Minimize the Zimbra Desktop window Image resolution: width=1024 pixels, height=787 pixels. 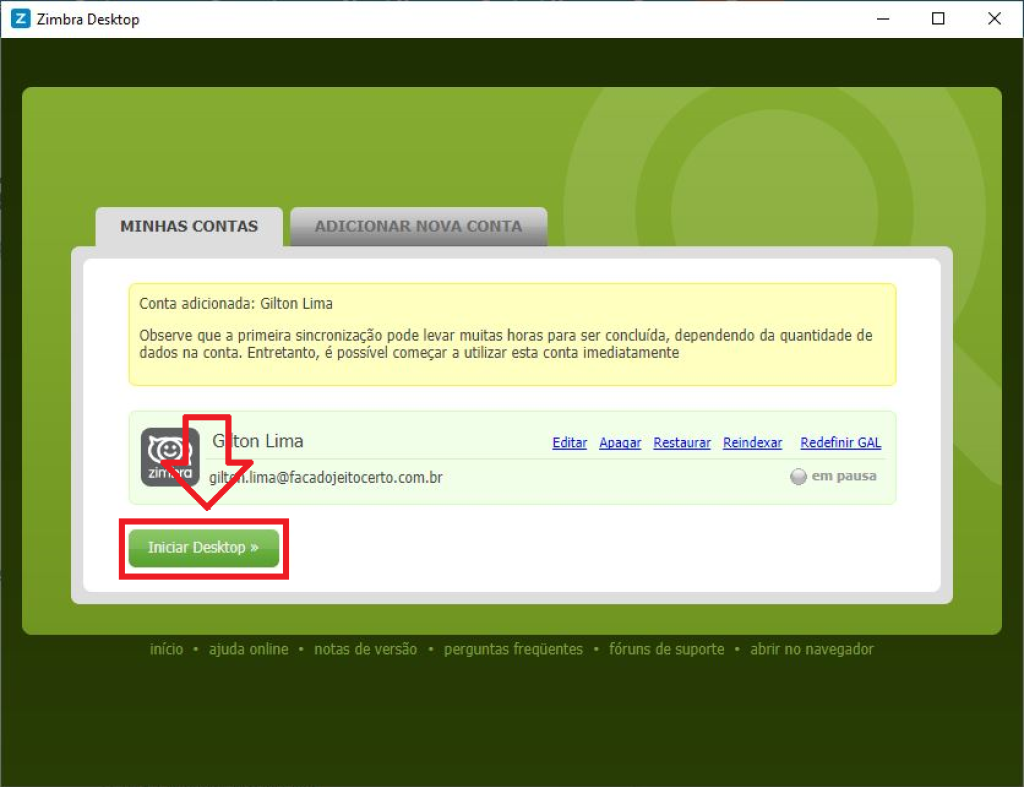[x=883, y=19]
